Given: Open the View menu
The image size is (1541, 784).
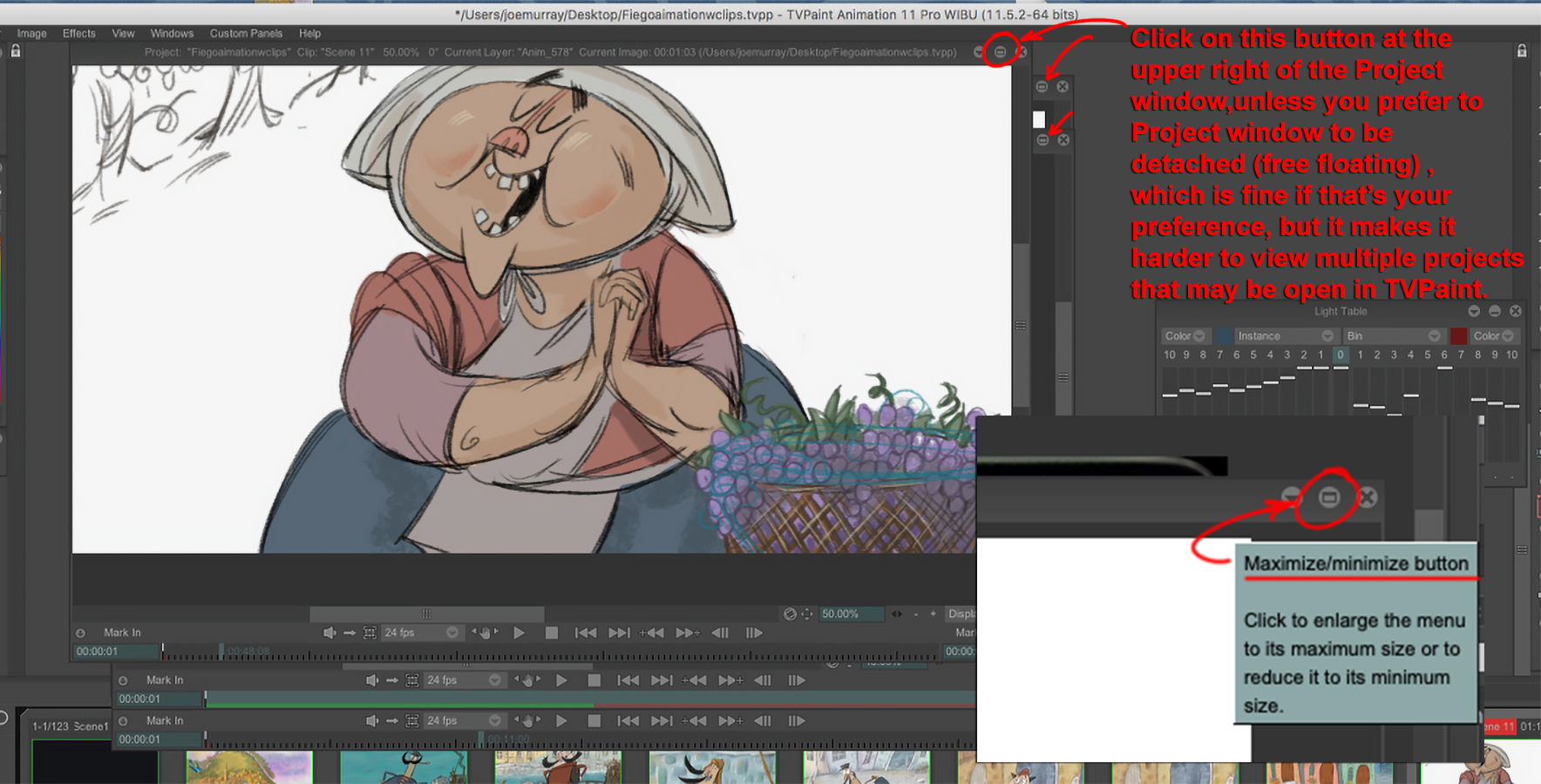Looking at the screenshot, I should click(x=123, y=33).
